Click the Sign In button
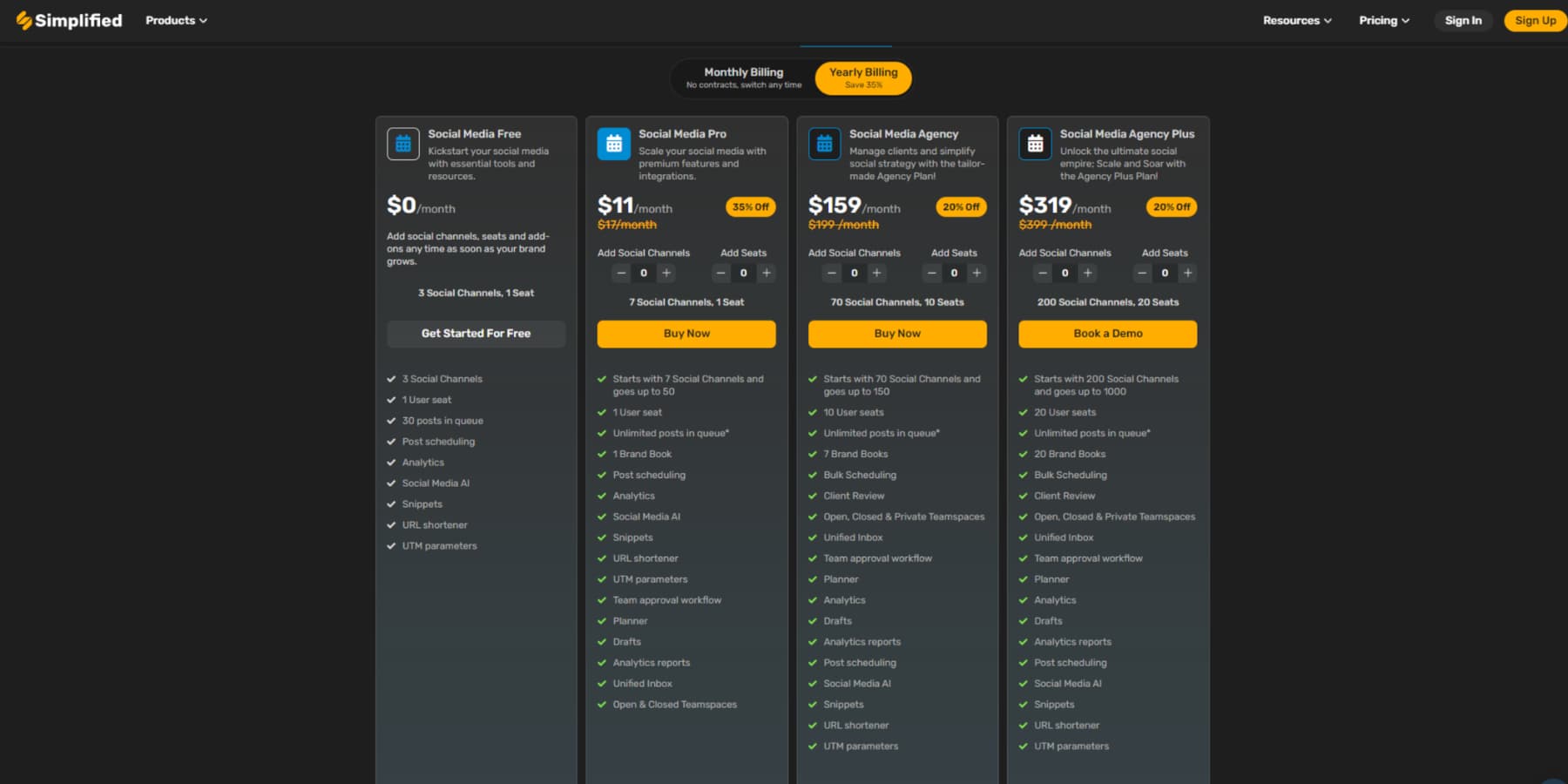1568x784 pixels. pos(1463,20)
